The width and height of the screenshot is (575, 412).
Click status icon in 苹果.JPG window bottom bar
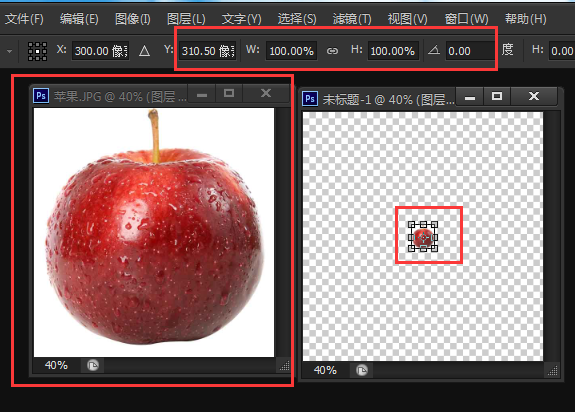pyautogui.click(x=93, y=365)
